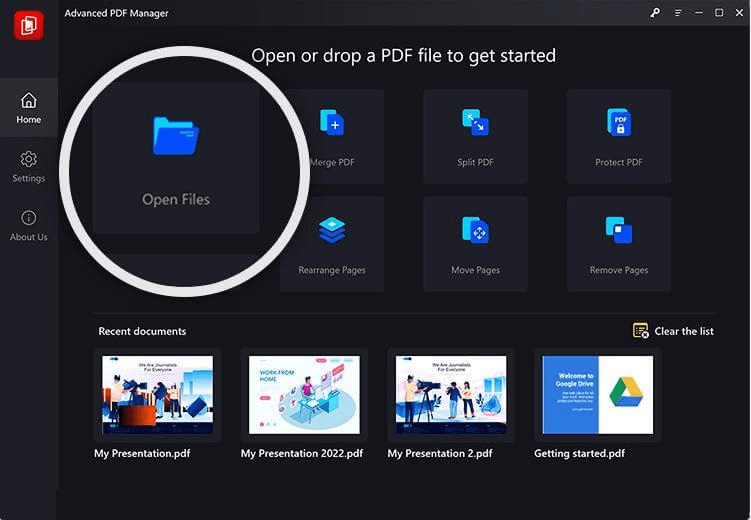Maximize the application window
751x520 pixels.
[x=719, y=13]
